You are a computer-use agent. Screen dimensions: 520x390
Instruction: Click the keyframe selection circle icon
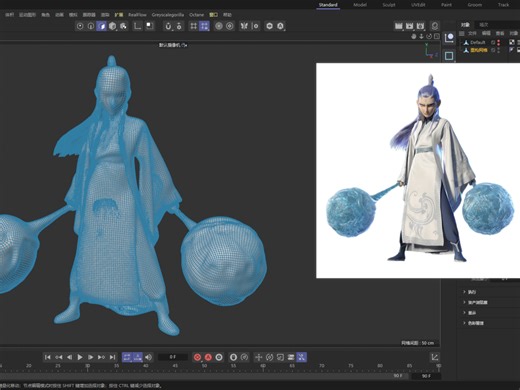pos(219,357)
